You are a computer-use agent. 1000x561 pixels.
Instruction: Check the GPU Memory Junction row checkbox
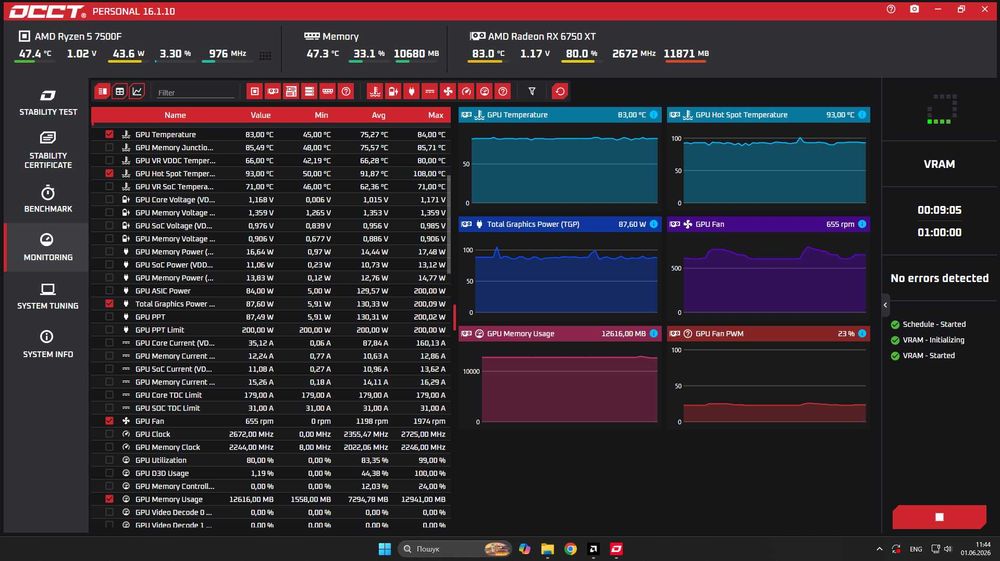109,147
